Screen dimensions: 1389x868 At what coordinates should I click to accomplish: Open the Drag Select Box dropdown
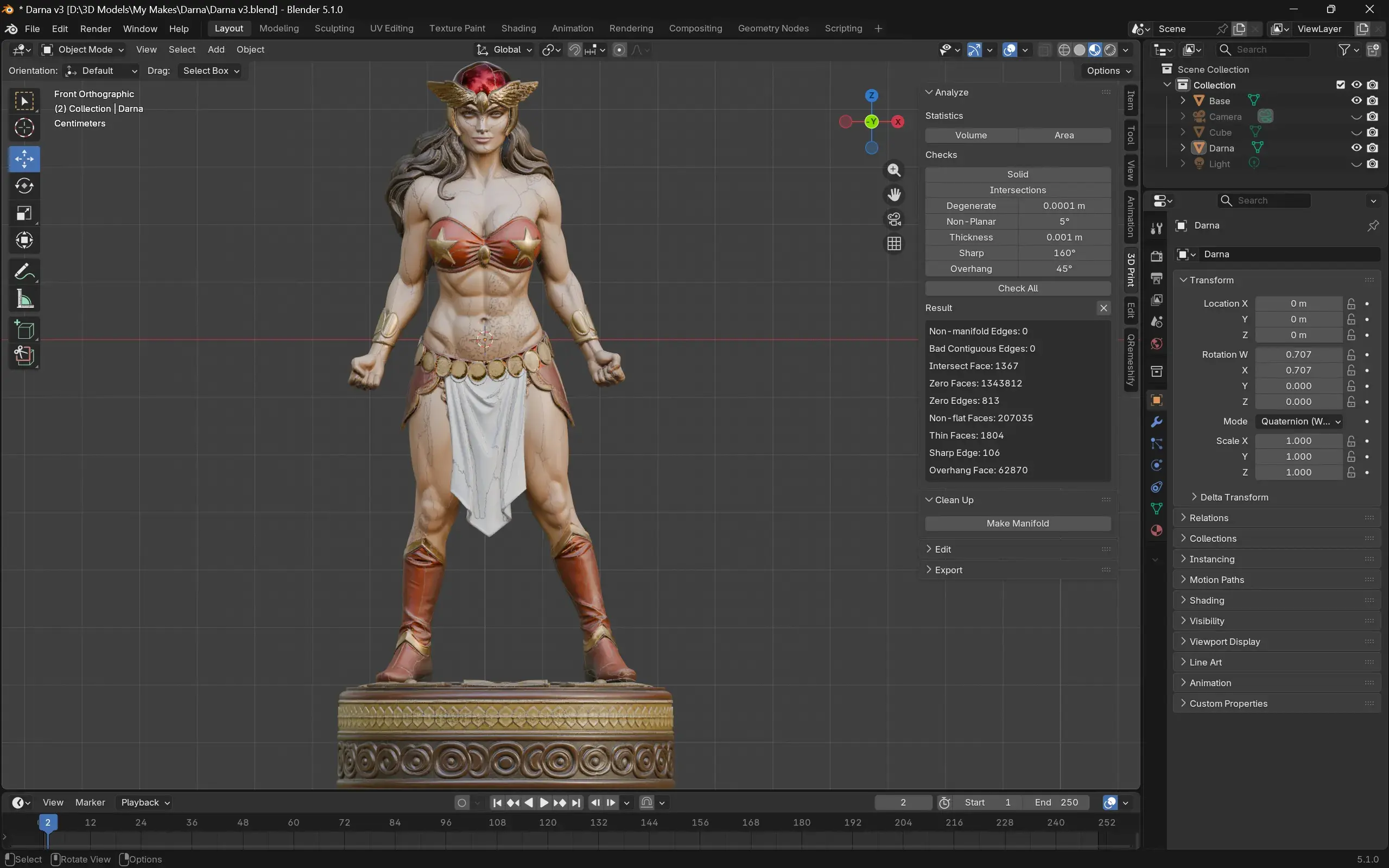point(211,71)
